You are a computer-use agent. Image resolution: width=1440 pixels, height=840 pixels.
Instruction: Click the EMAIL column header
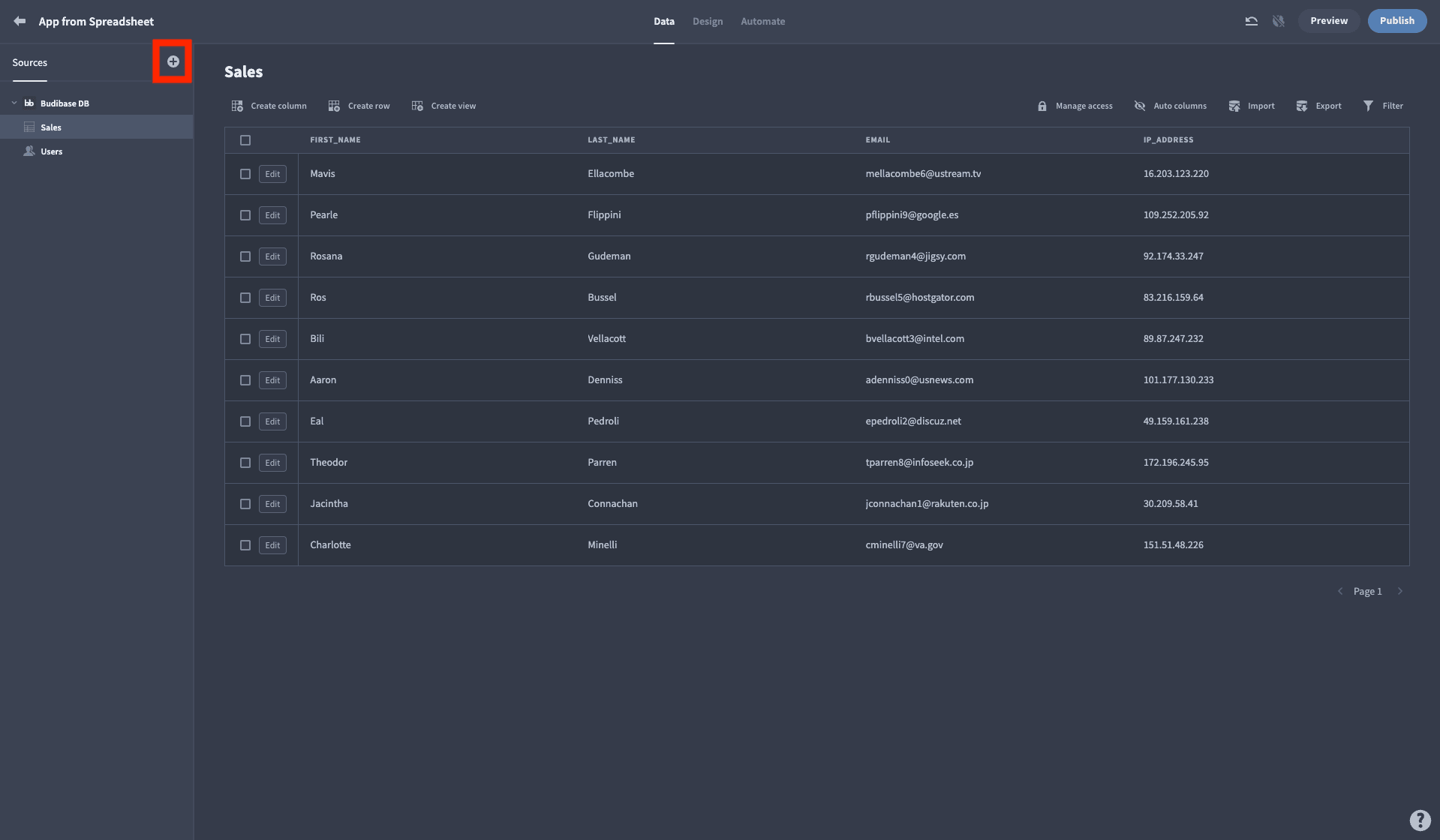877,139
